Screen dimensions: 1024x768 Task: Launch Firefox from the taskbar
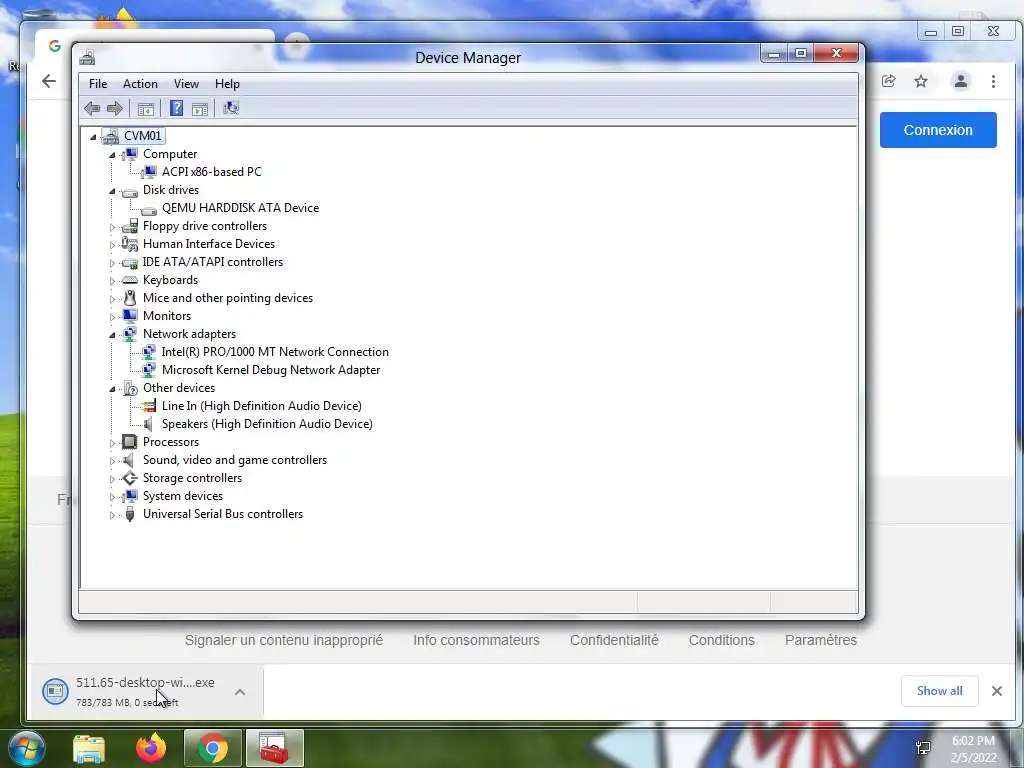pyautogui.click(x=151, y=748)
